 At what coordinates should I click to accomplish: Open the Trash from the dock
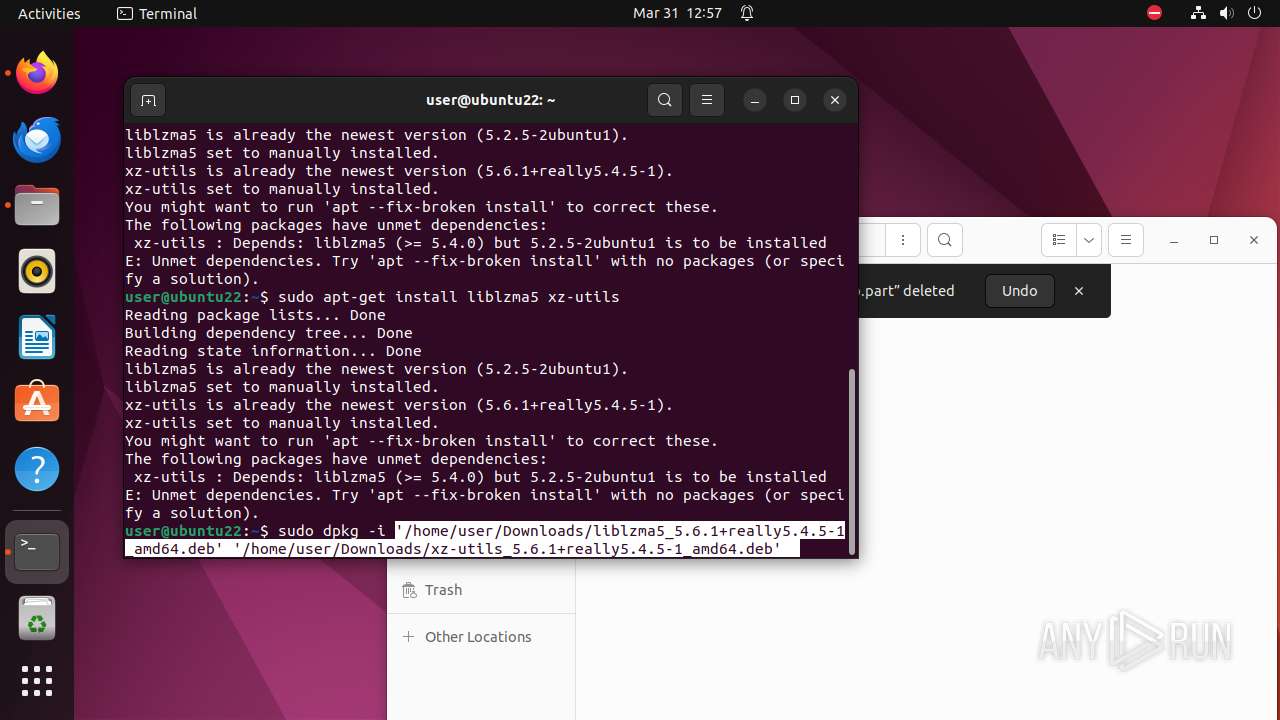pyautogui.click(x=37, y=618)
